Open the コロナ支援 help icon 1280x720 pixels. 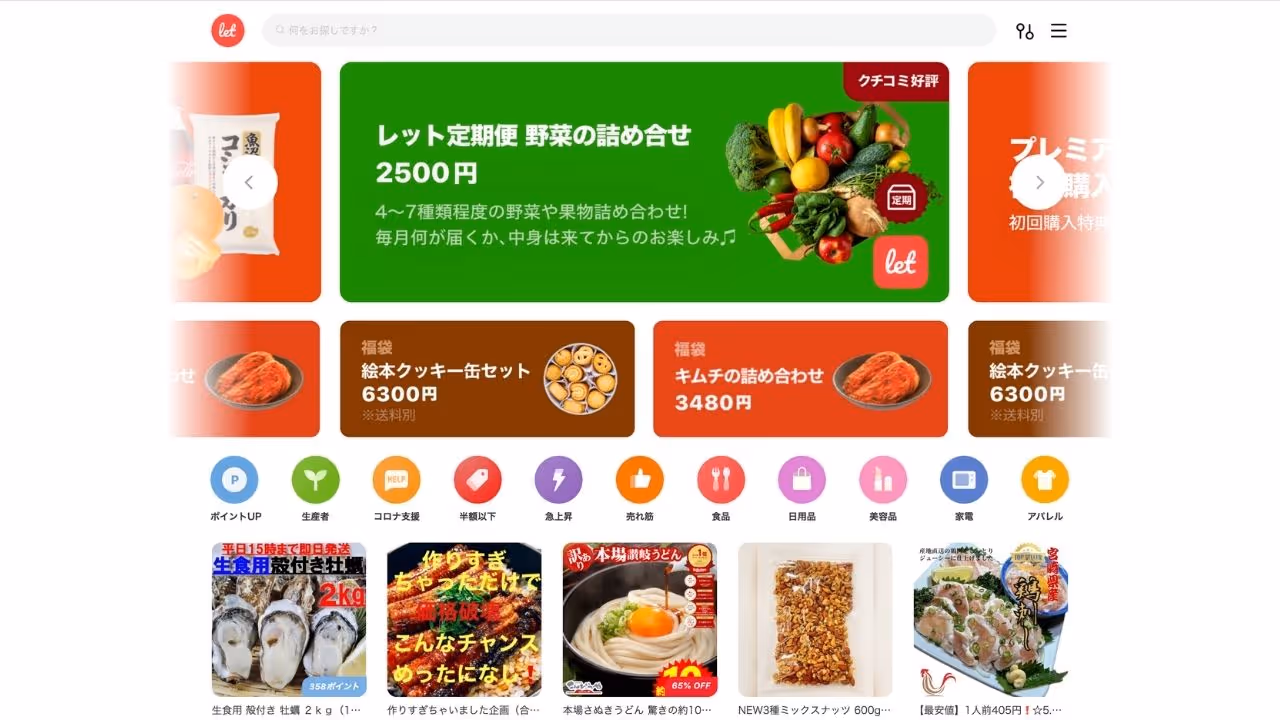[x=396, y=480]
